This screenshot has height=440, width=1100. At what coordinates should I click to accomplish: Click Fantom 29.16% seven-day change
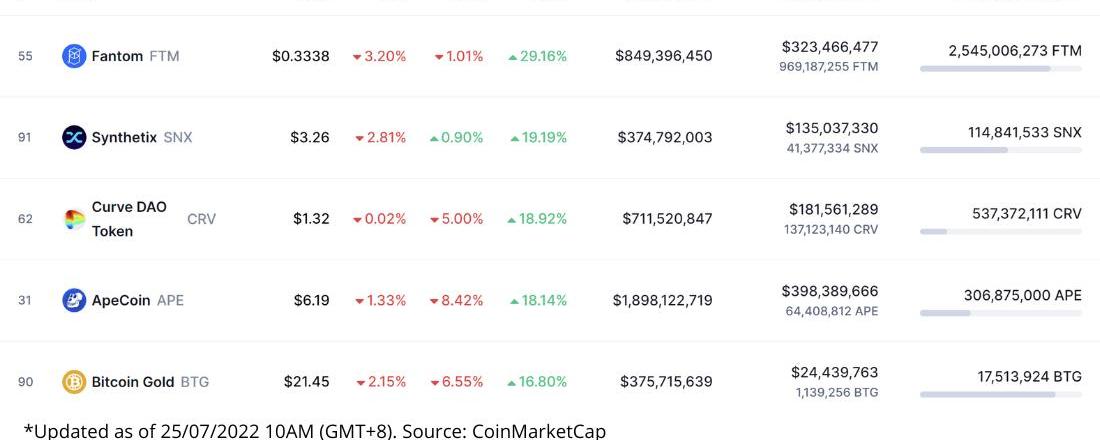[x=537, y=56]
